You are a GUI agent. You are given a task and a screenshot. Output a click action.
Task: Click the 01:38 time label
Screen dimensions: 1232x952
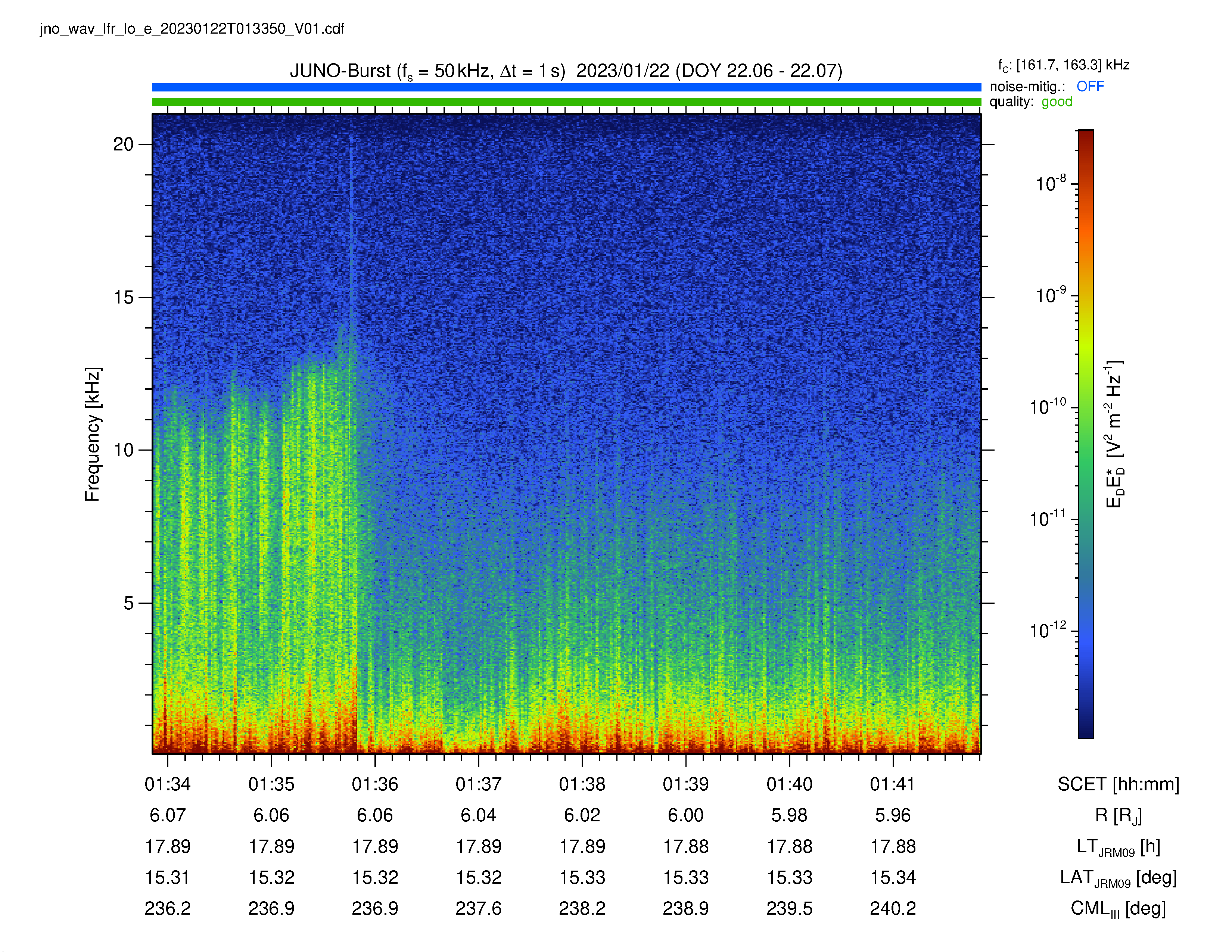pos(582,784)
